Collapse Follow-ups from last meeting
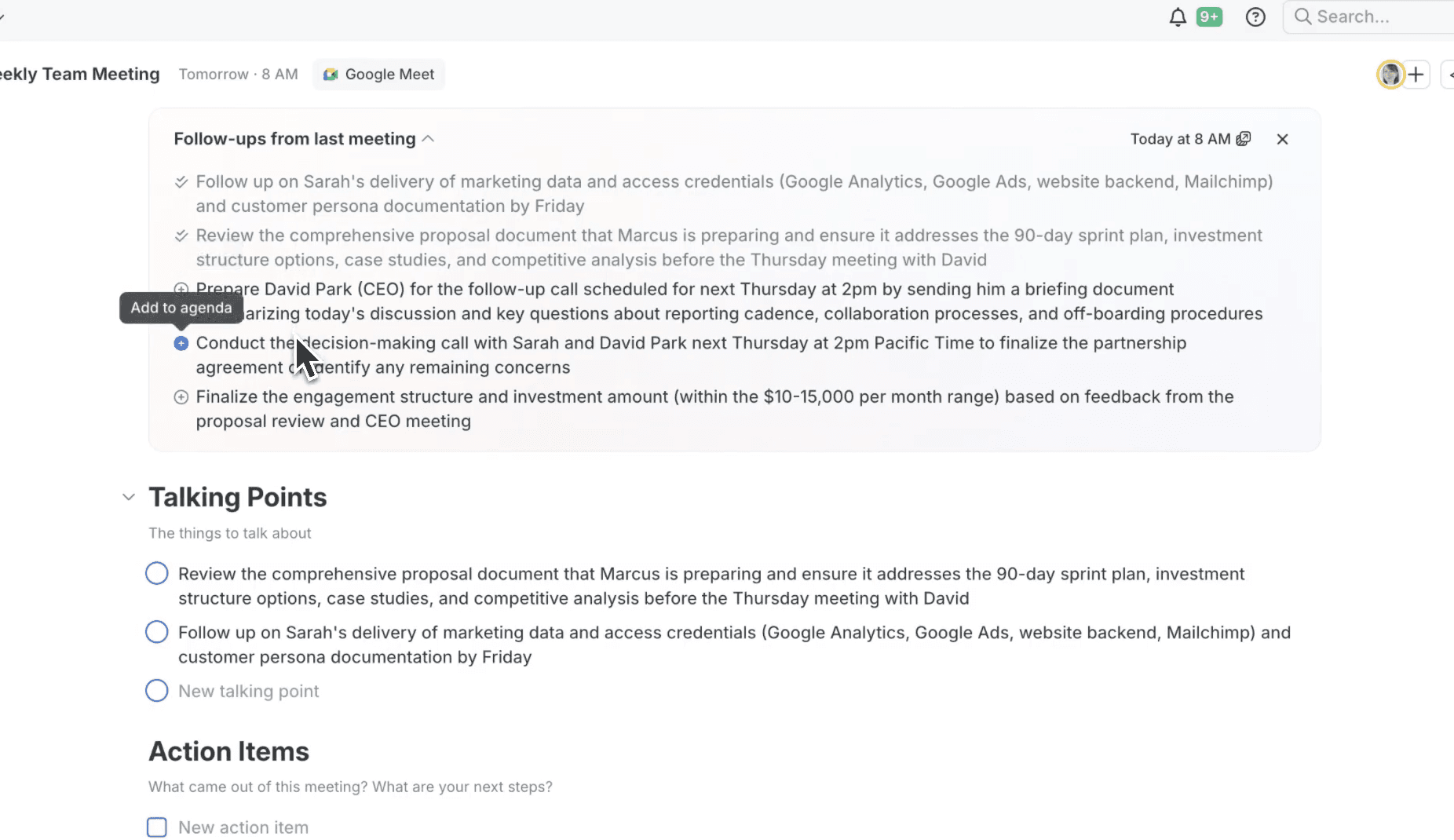 pos(428,139)
